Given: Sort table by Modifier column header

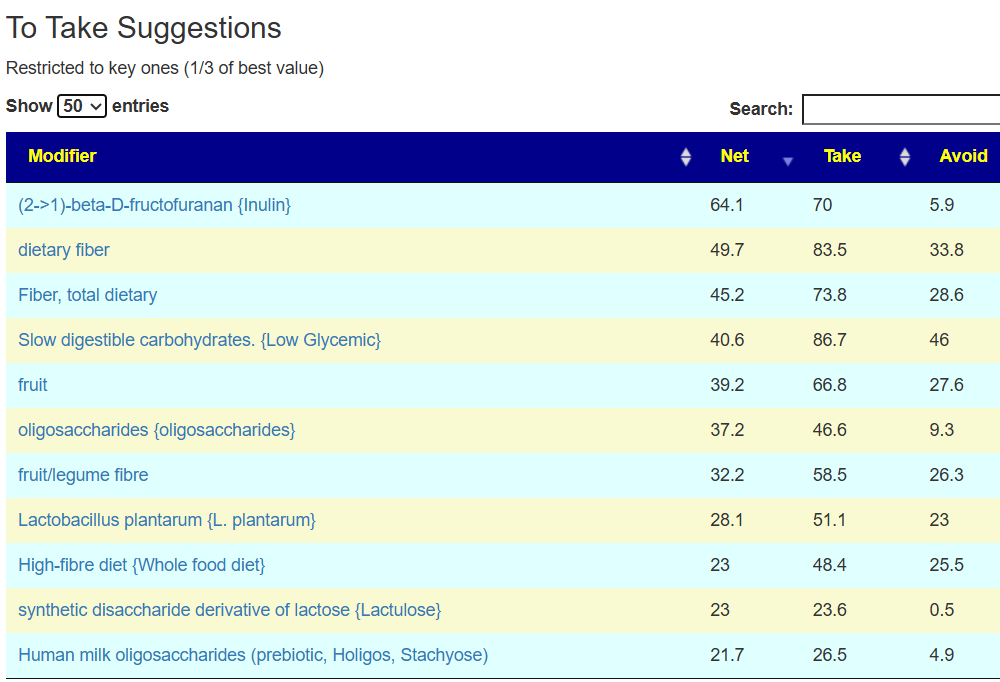Looking at the screenshot, I should pos(62,156).
